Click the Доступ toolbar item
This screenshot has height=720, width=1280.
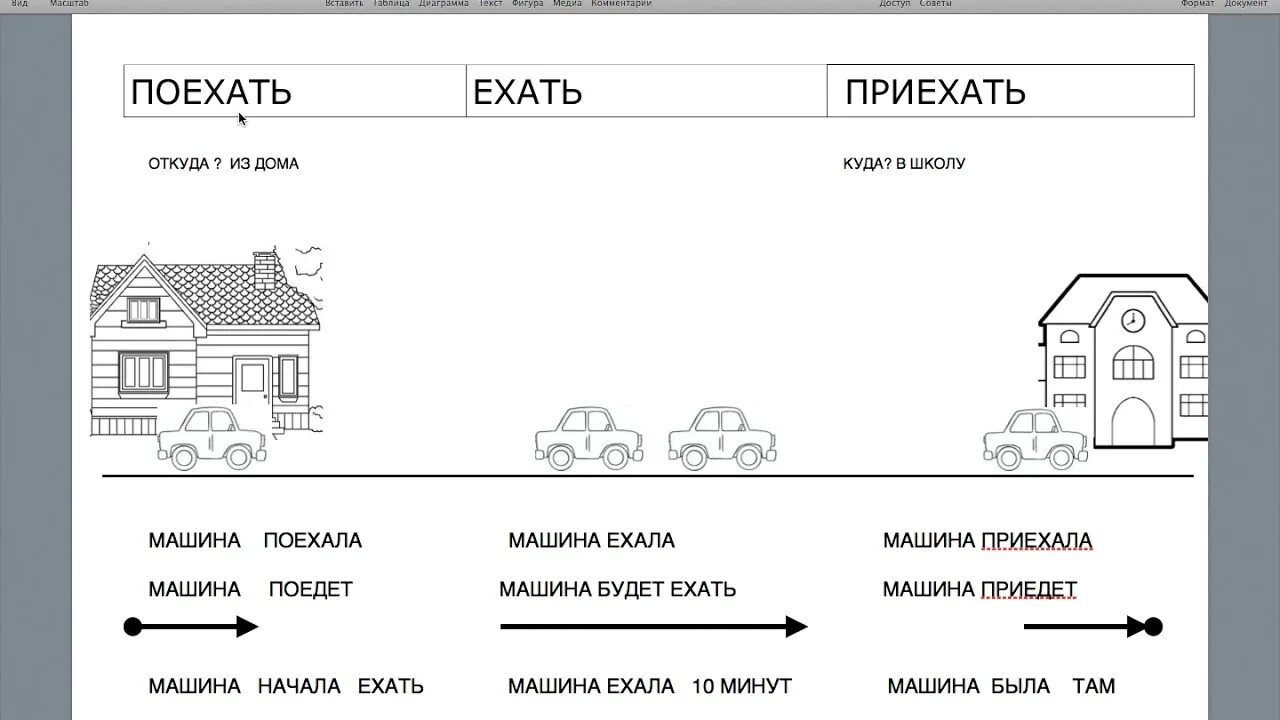pyautogui.click(x=895, y=3)
